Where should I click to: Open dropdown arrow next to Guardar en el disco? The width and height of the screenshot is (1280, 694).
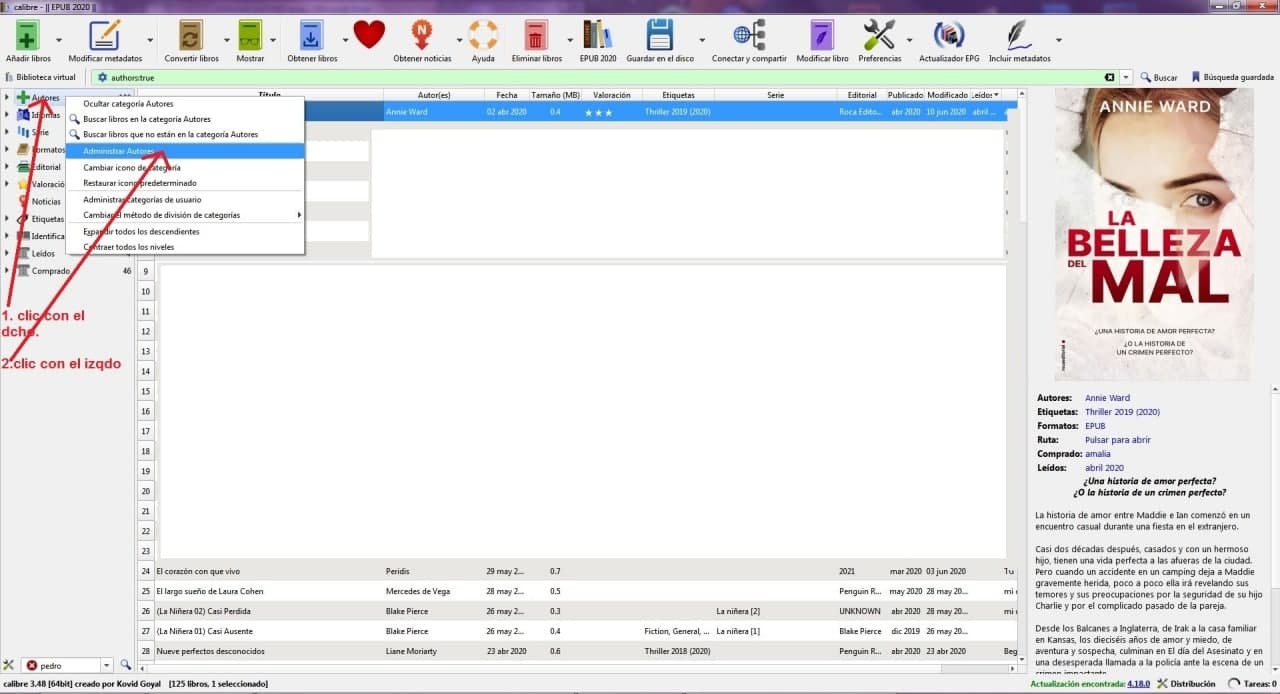click(703, 41)
